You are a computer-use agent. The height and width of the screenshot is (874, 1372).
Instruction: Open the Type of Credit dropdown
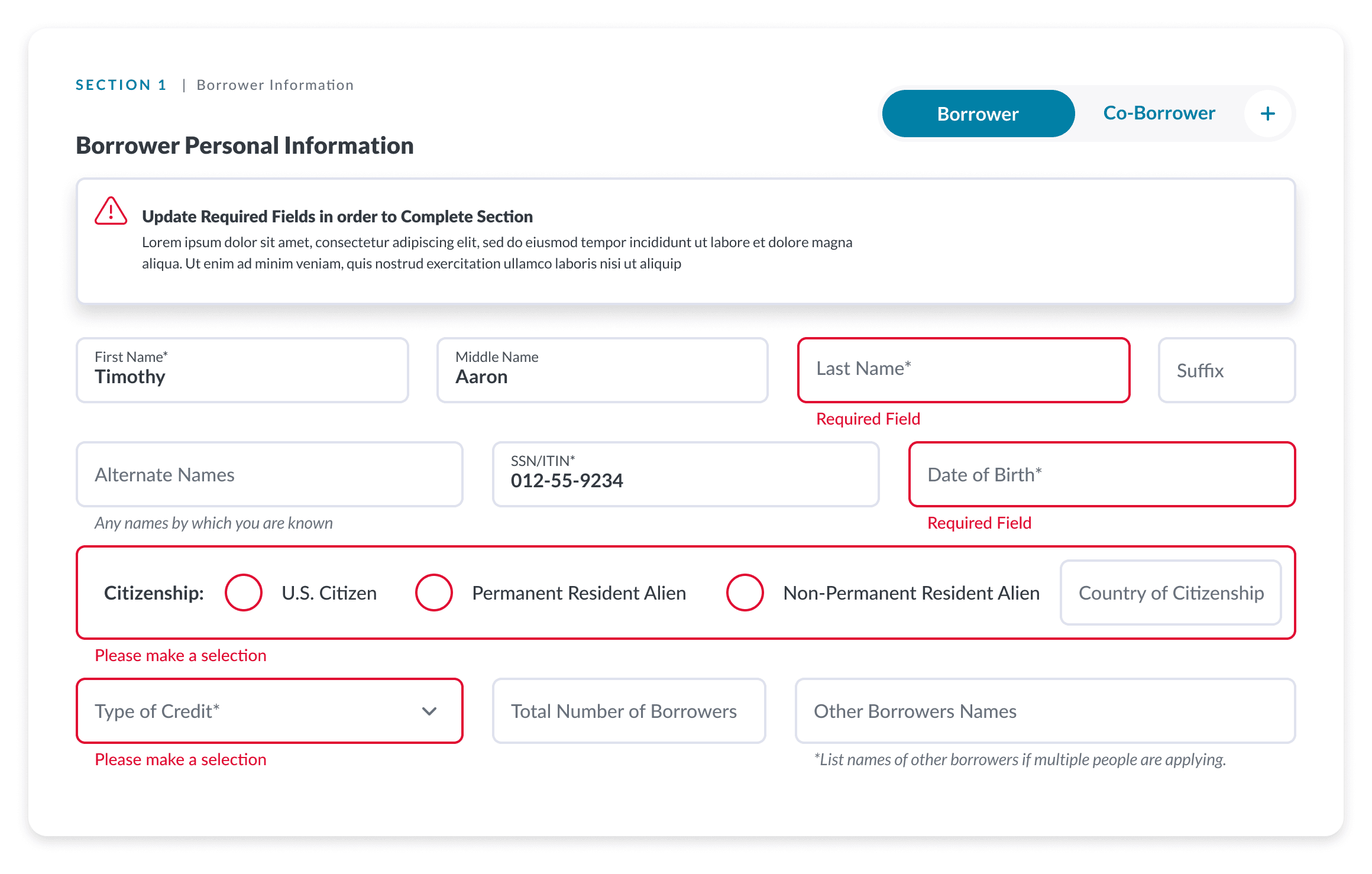point(269,711)
